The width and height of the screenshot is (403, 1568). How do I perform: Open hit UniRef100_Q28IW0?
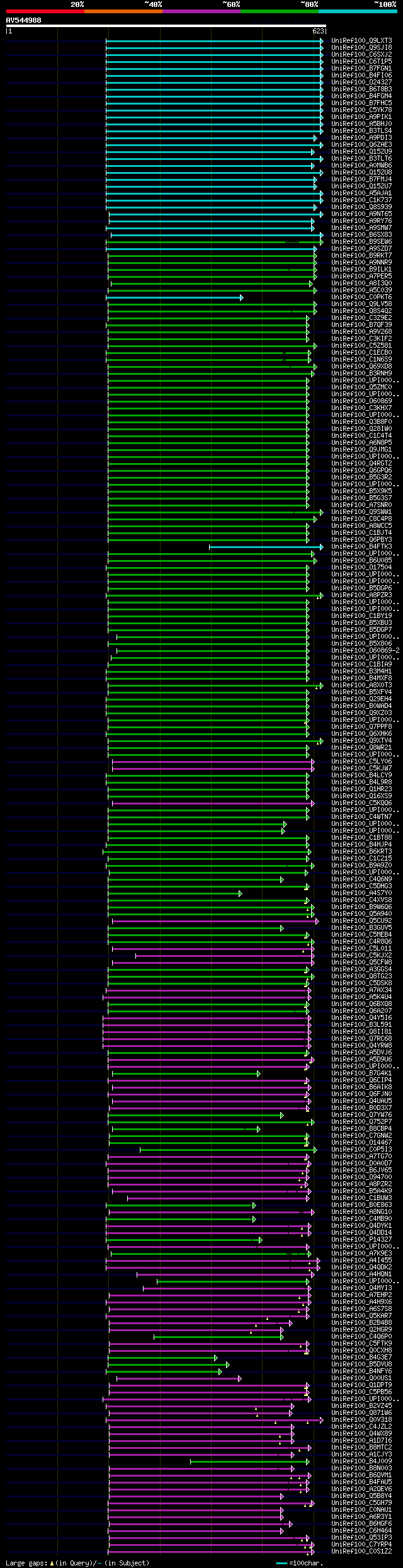click(361, 429)
